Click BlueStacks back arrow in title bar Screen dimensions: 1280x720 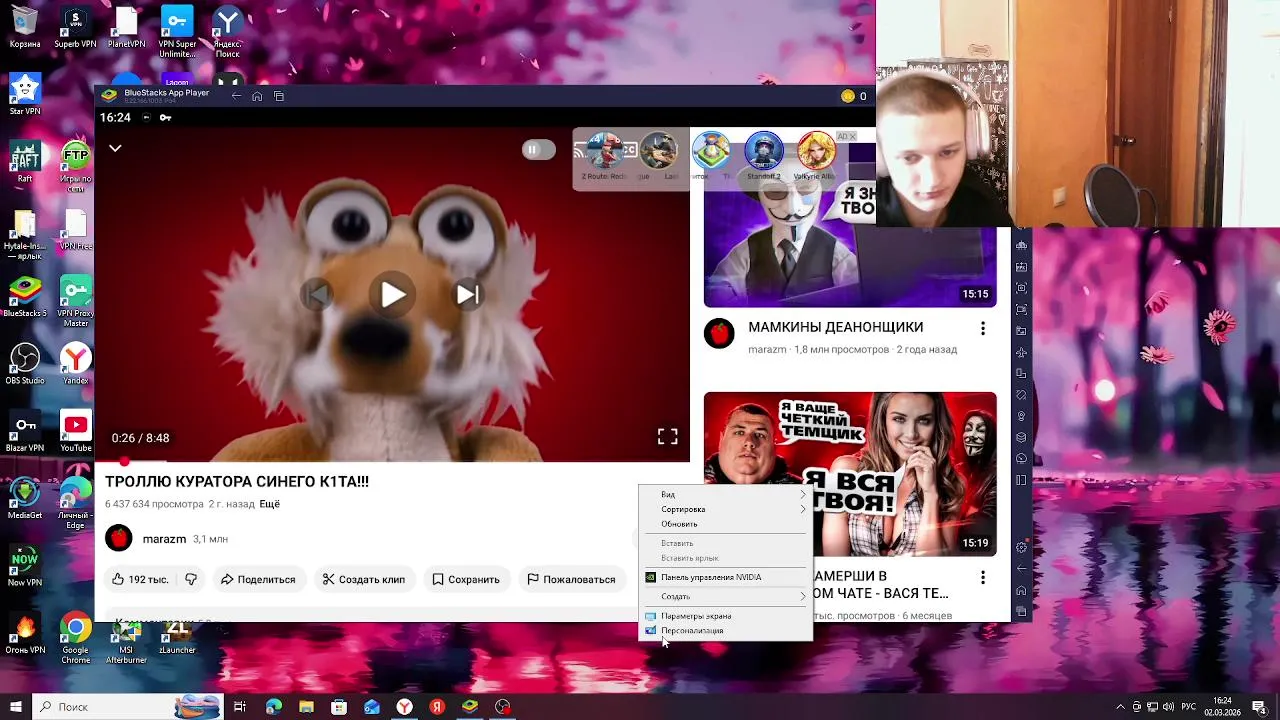click(236, 96)
